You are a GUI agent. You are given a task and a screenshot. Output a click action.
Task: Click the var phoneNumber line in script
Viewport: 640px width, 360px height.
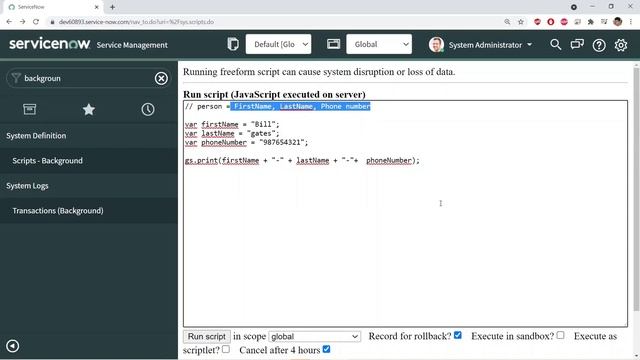(247, 142)
